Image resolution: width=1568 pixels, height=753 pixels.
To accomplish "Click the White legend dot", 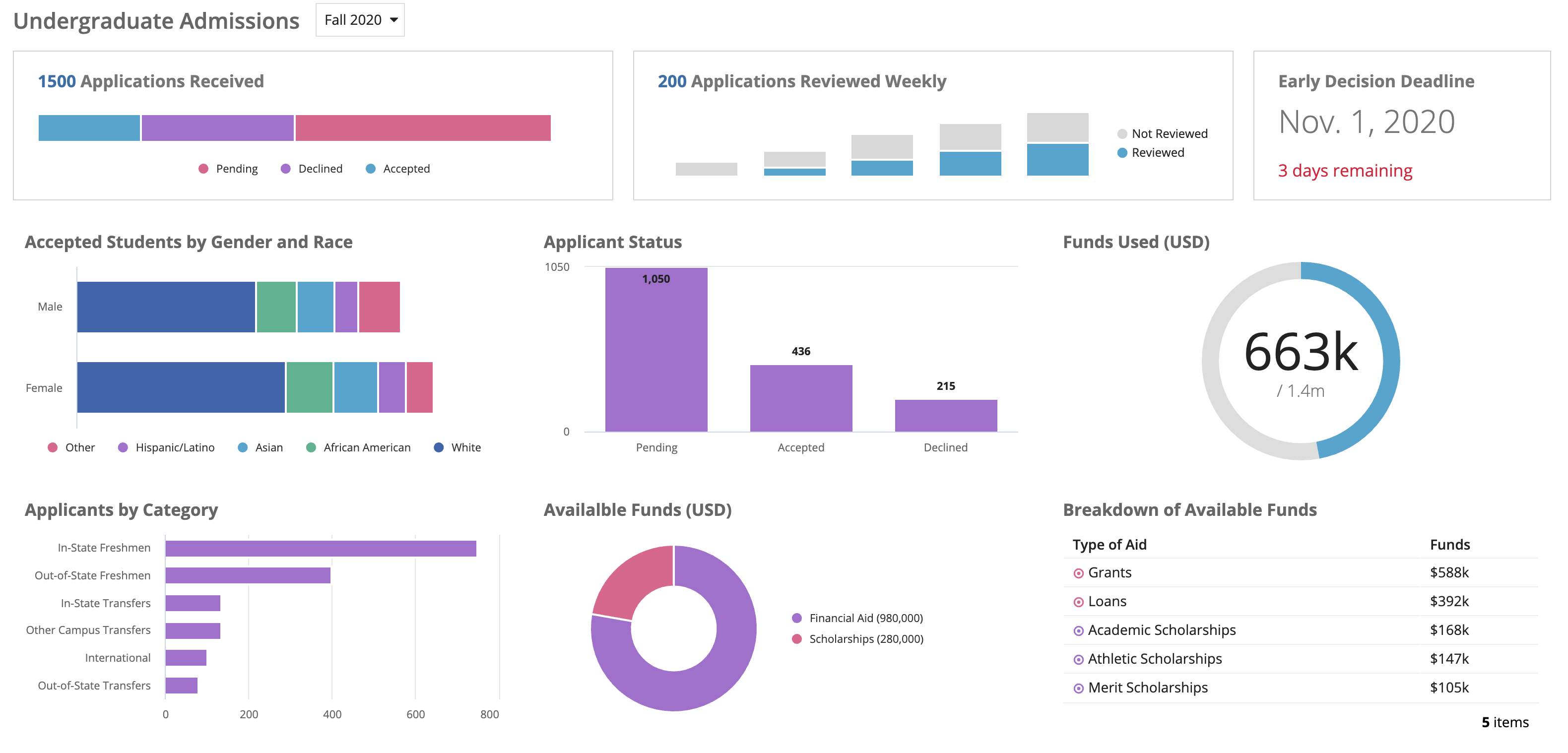I will pyautogui.click(x=438, y=447).
